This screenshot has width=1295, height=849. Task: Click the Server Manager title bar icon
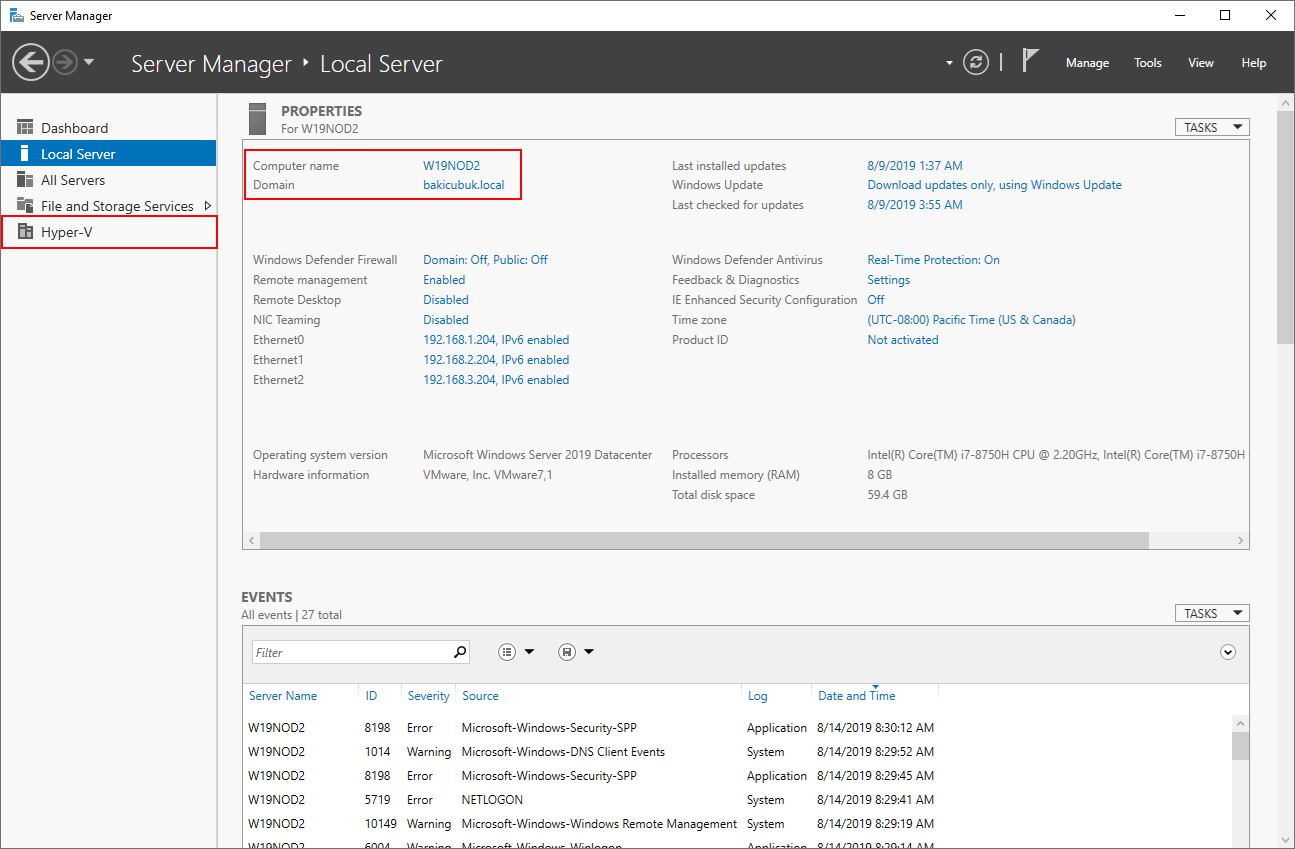coord(16,15)
